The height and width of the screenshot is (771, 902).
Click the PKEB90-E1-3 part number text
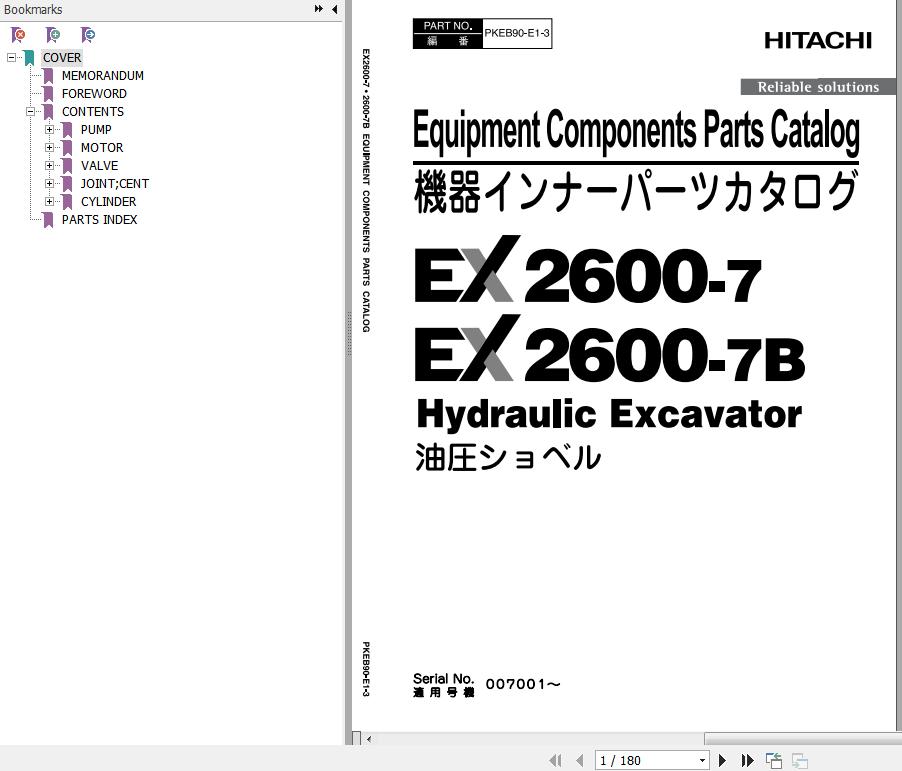tap(517, 33)
